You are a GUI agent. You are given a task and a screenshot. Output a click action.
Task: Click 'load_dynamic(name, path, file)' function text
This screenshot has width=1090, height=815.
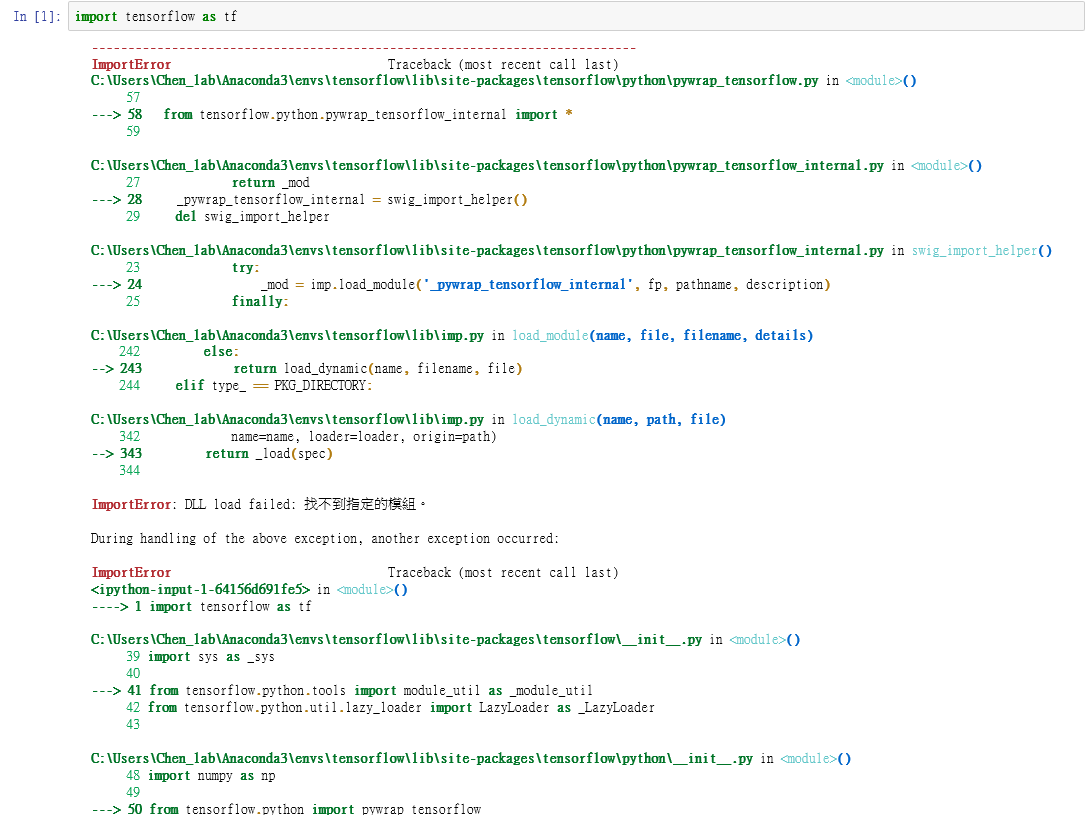(x=619, y=419)
